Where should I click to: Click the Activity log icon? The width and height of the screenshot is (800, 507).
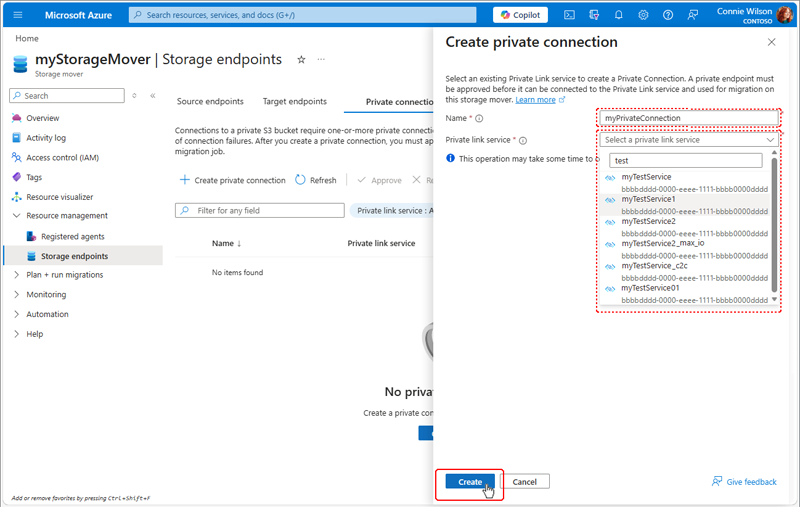pos(16,138)
